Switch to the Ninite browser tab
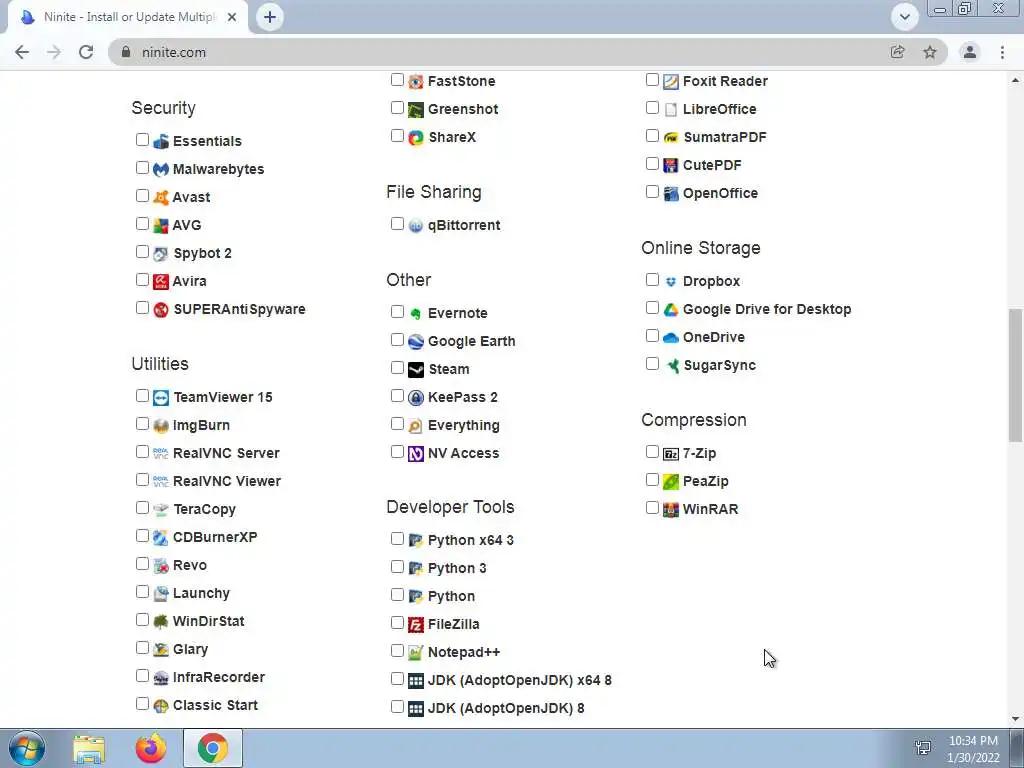 (x=128, y=17)
